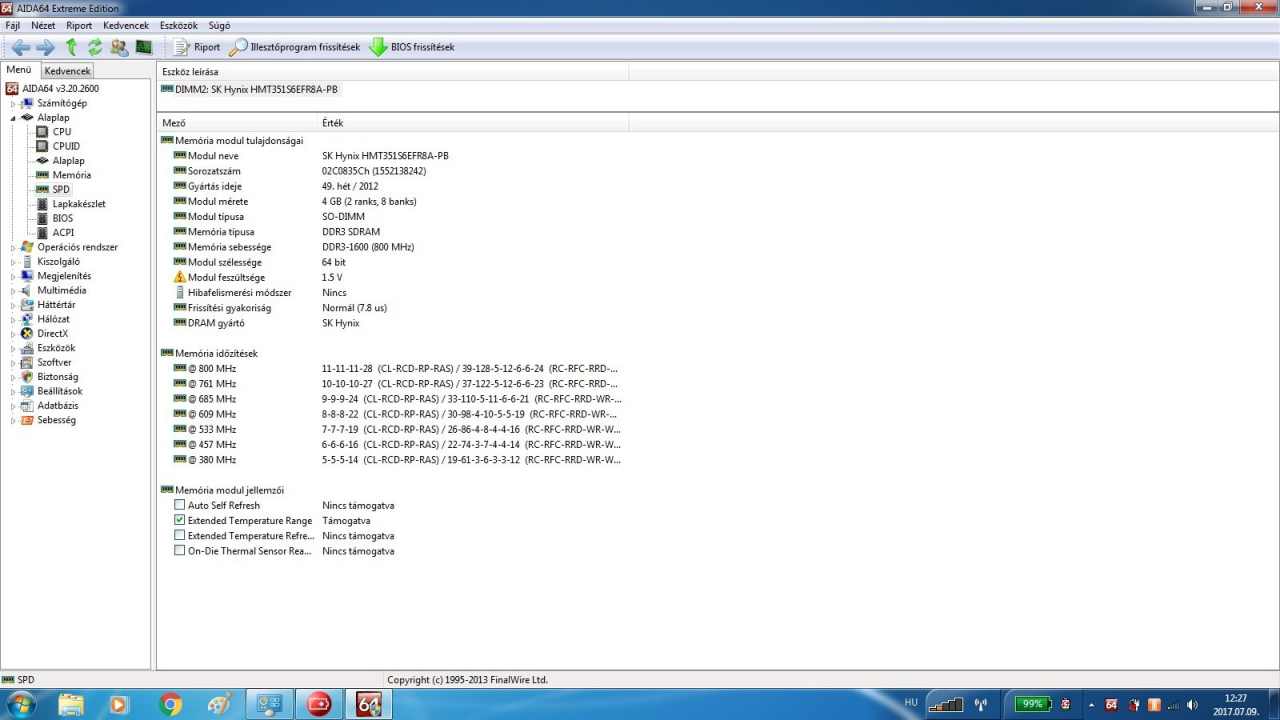Select the @ 800 MHz timing row

pyautogui.click(x=398, y=369)
